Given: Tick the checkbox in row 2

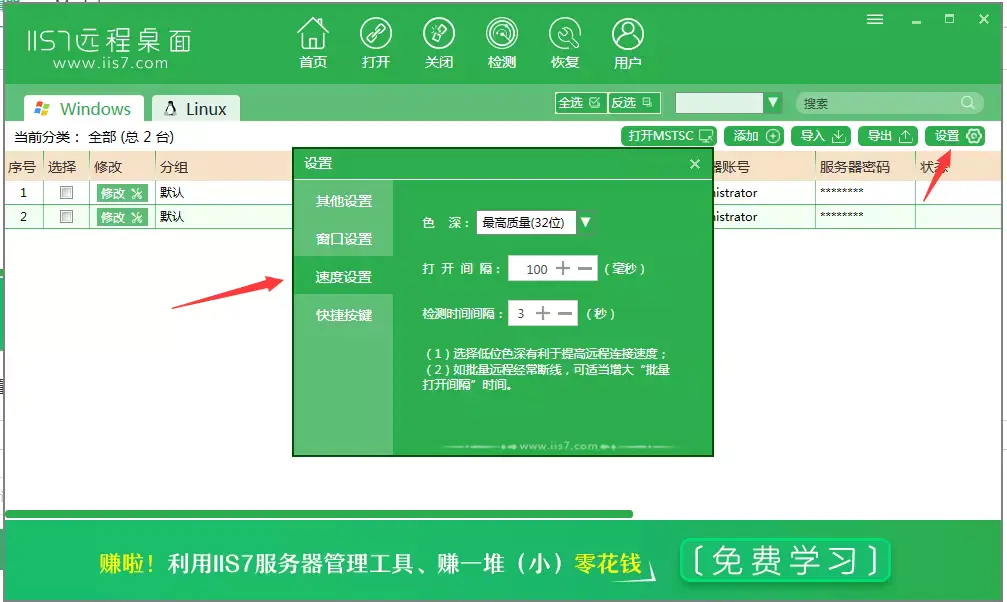Looking at the screenshot, I should [x=66, y=217].
